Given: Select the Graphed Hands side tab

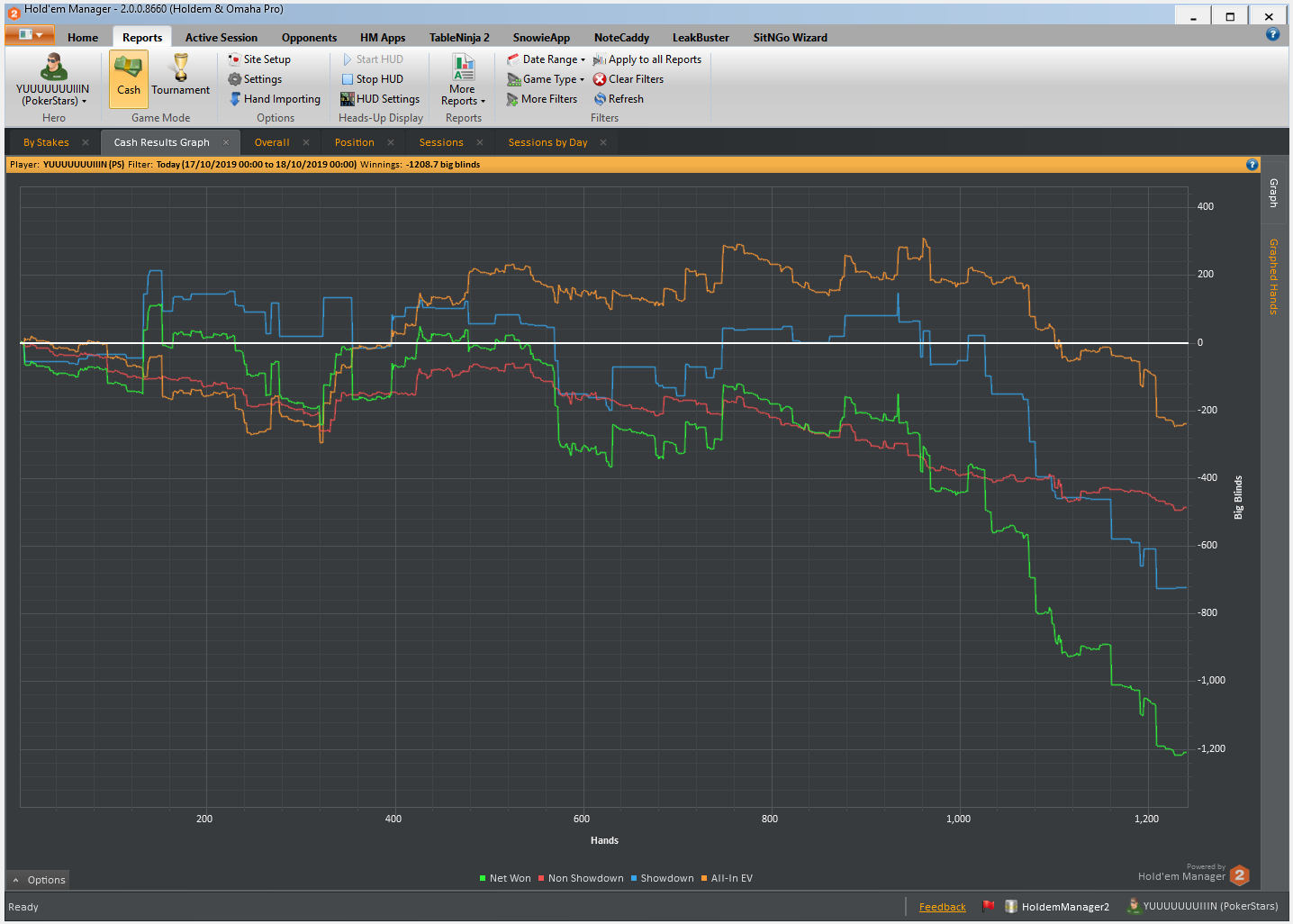Looking at the screenshot, I should point(1273,276).
